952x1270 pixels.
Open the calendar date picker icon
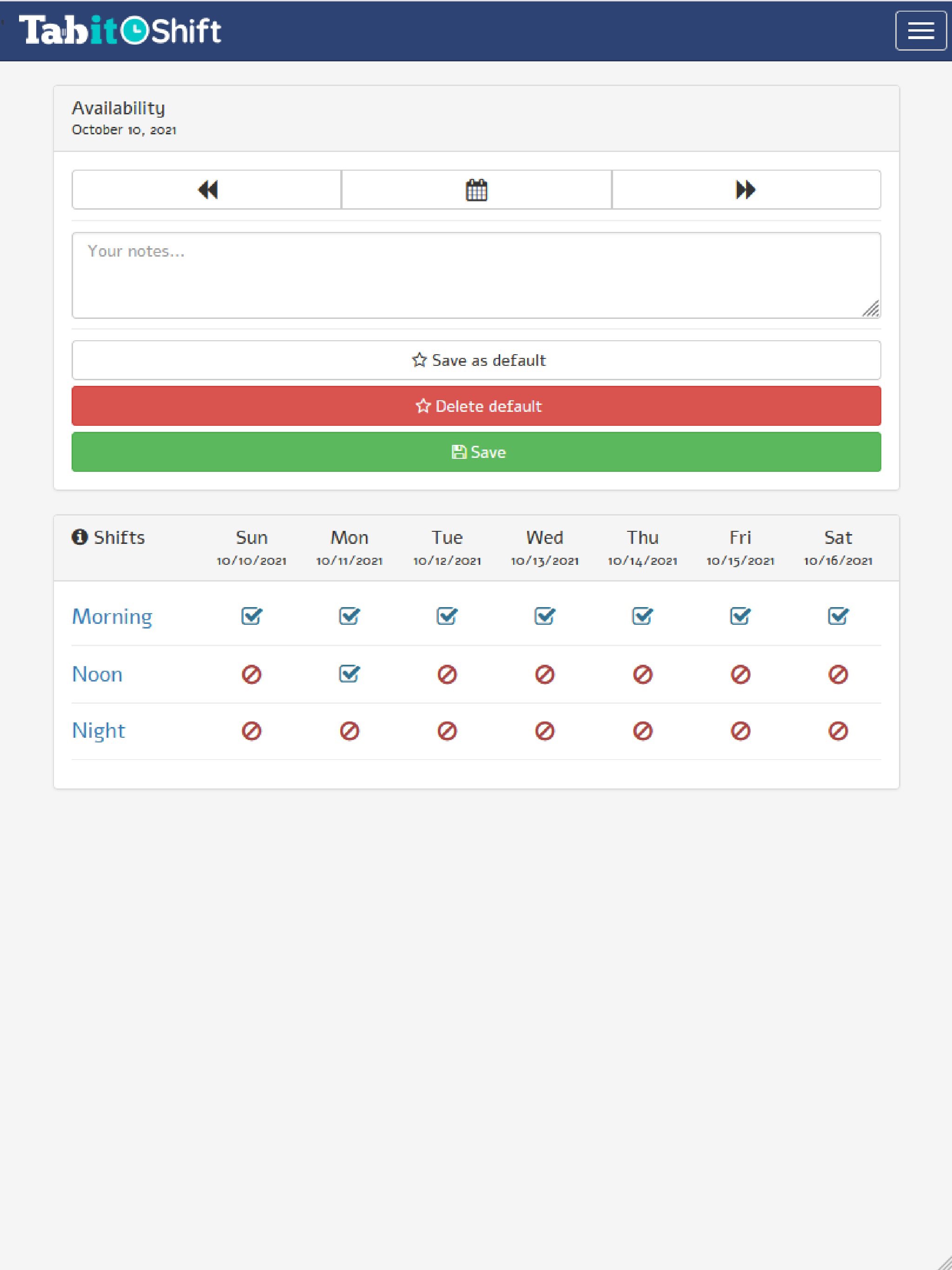[x=476, y=190]
